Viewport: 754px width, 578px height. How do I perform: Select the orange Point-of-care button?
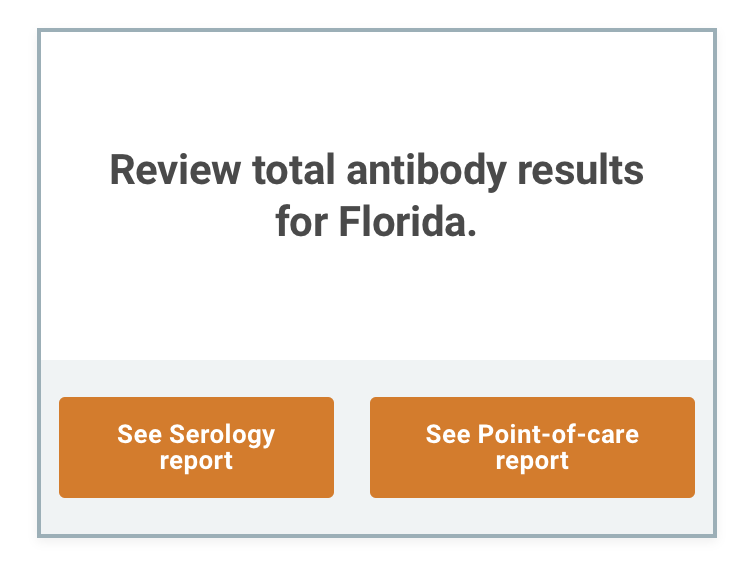pos(532,447)
